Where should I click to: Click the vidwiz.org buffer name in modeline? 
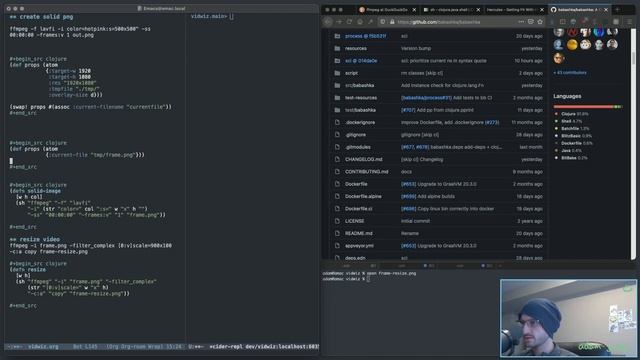[43, 347]
